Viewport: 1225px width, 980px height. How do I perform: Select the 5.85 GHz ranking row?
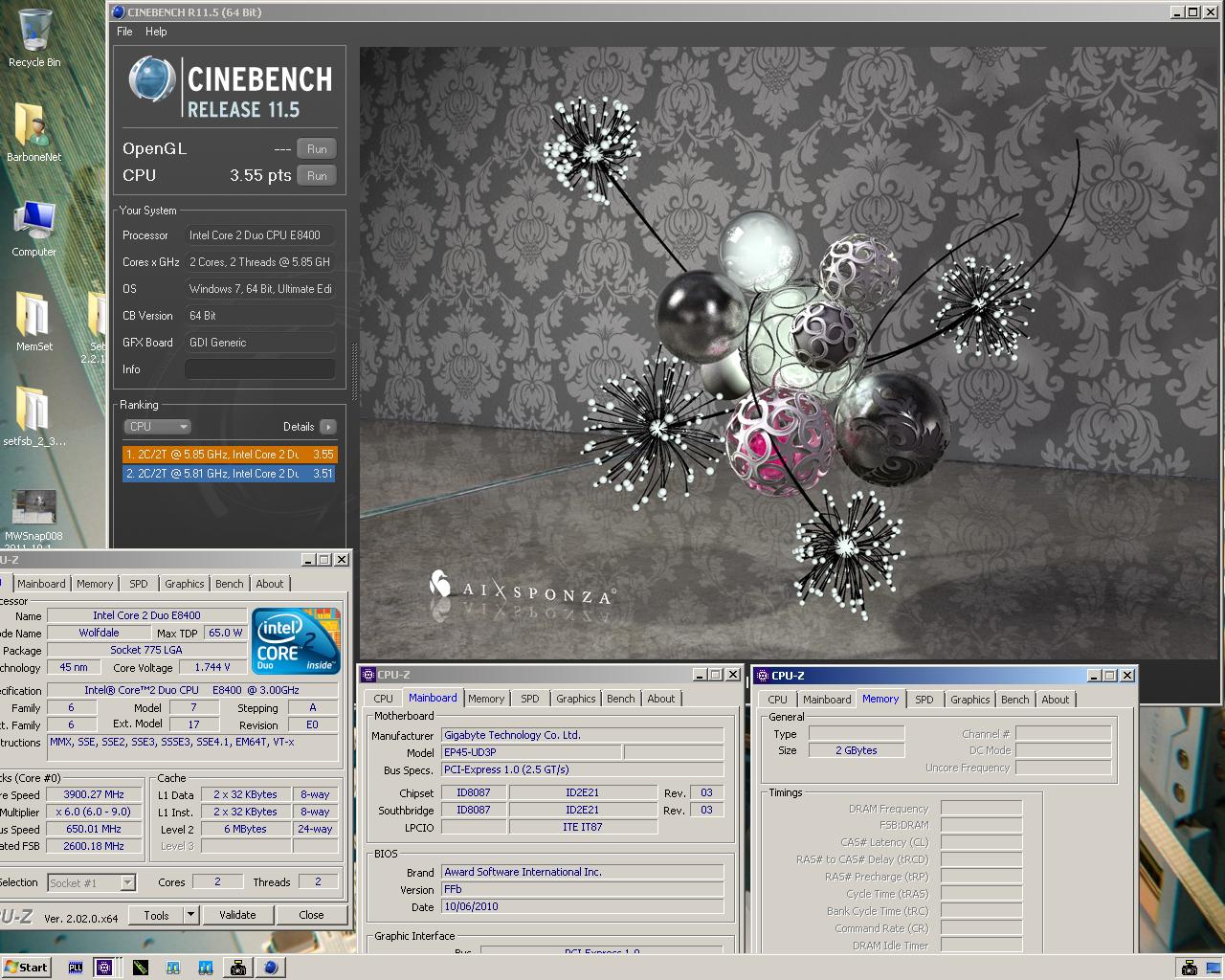(230, 455)
